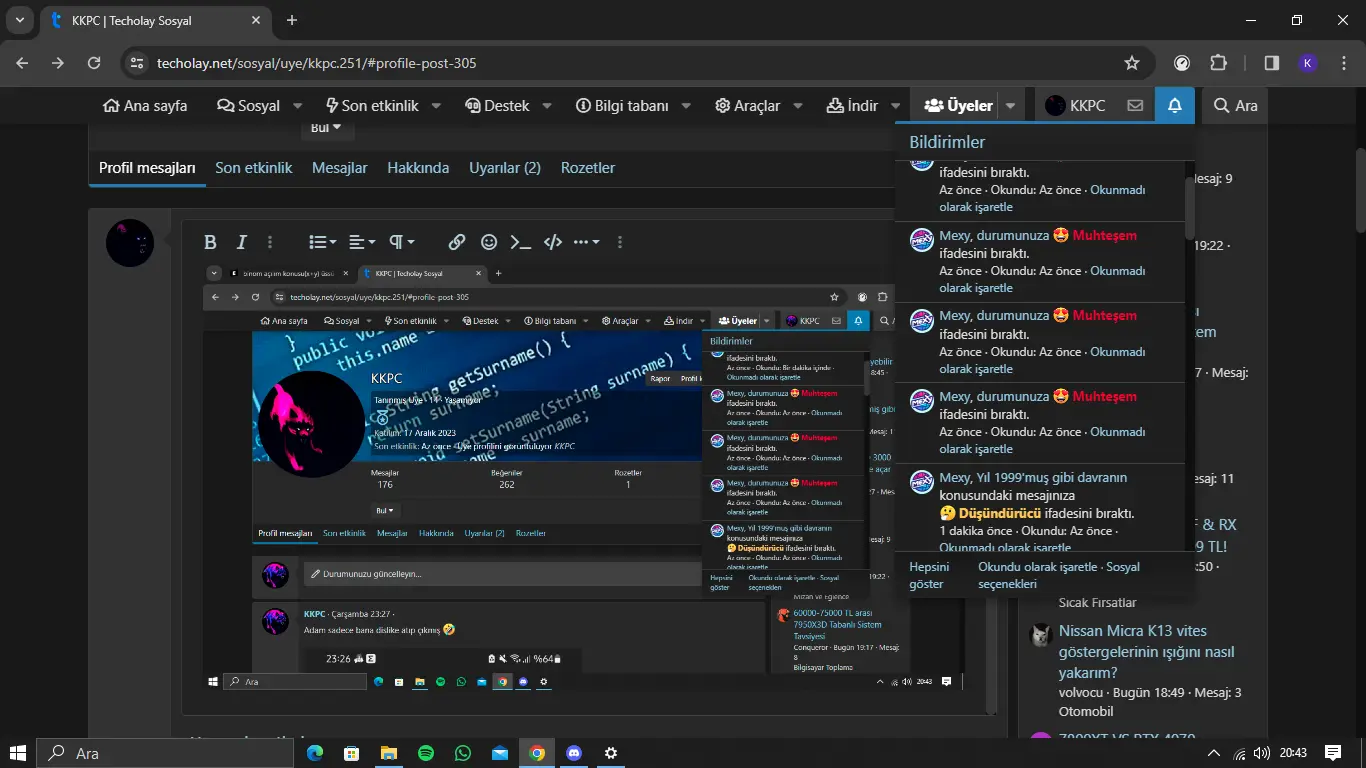Viewport: 1366px width, 768px height.
Task: Insert a link from the editor toolbar
Action: tap(457, 242)
